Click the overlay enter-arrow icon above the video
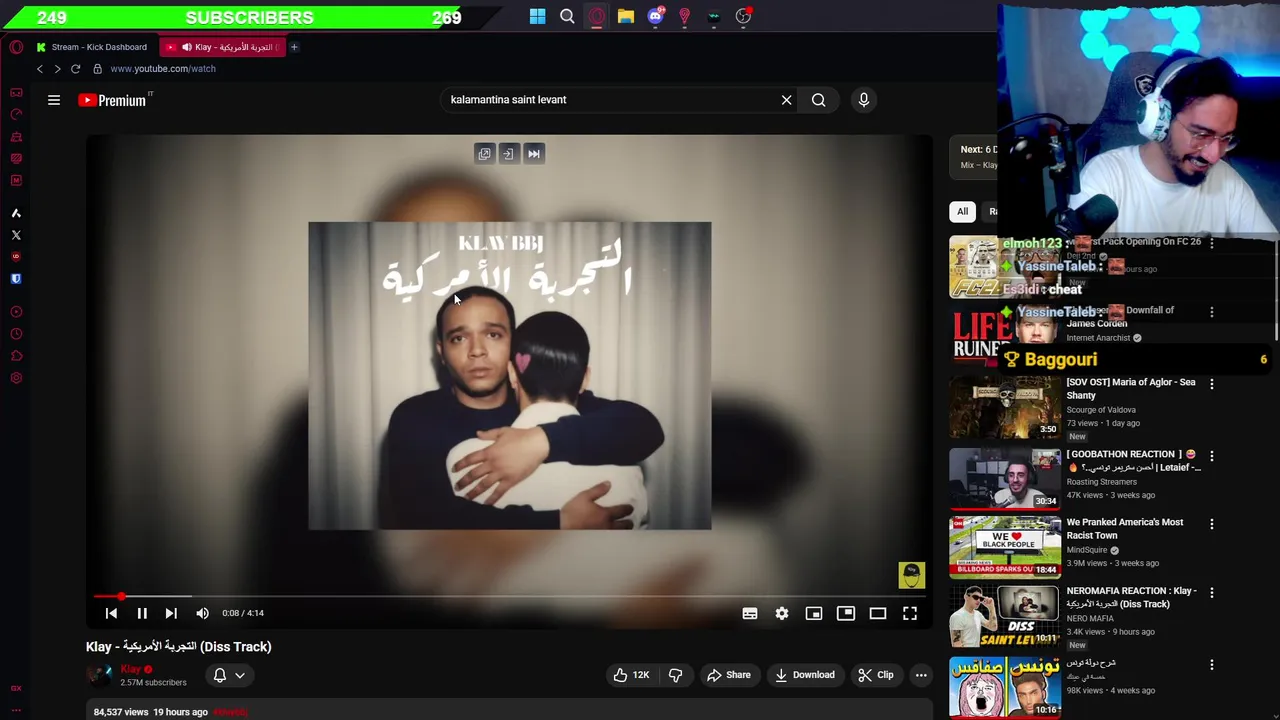This screenshot has width=1280, height=720. 508,154
